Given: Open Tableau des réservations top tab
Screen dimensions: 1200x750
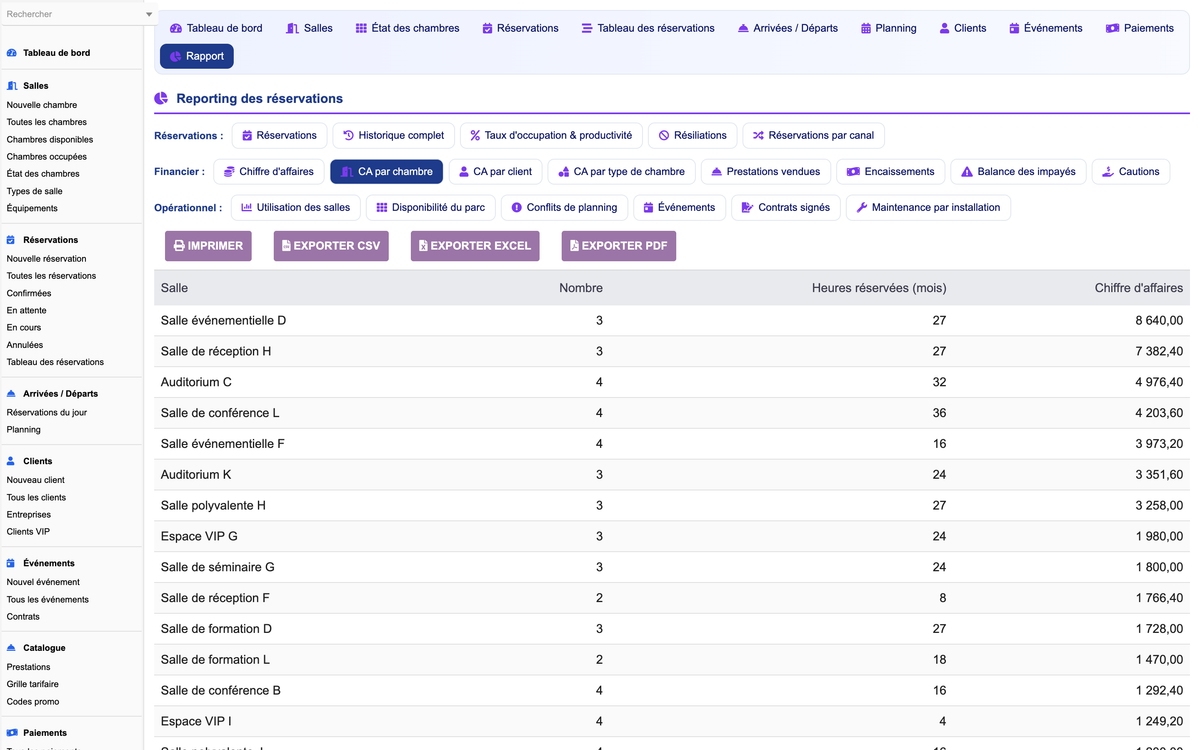Looking at the screenshot, I should click(x=648, y=28).
